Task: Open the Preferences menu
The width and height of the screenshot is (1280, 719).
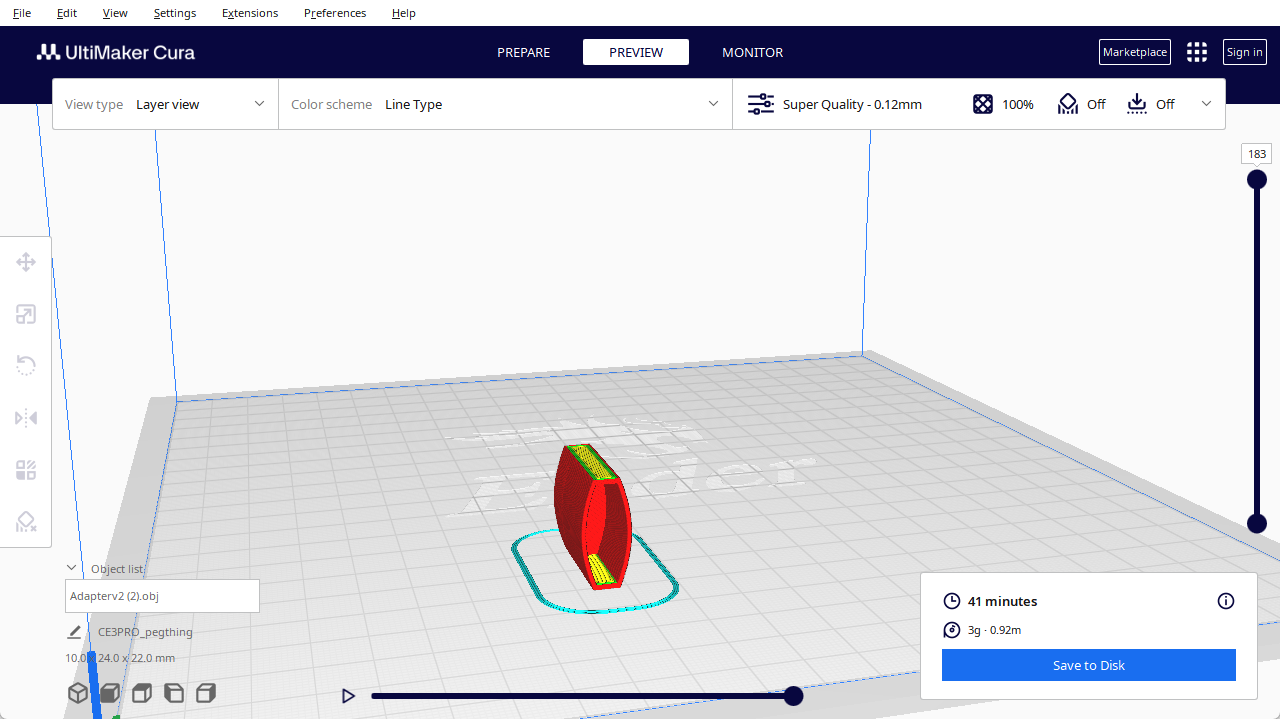Action: click(x=335, y=13)
